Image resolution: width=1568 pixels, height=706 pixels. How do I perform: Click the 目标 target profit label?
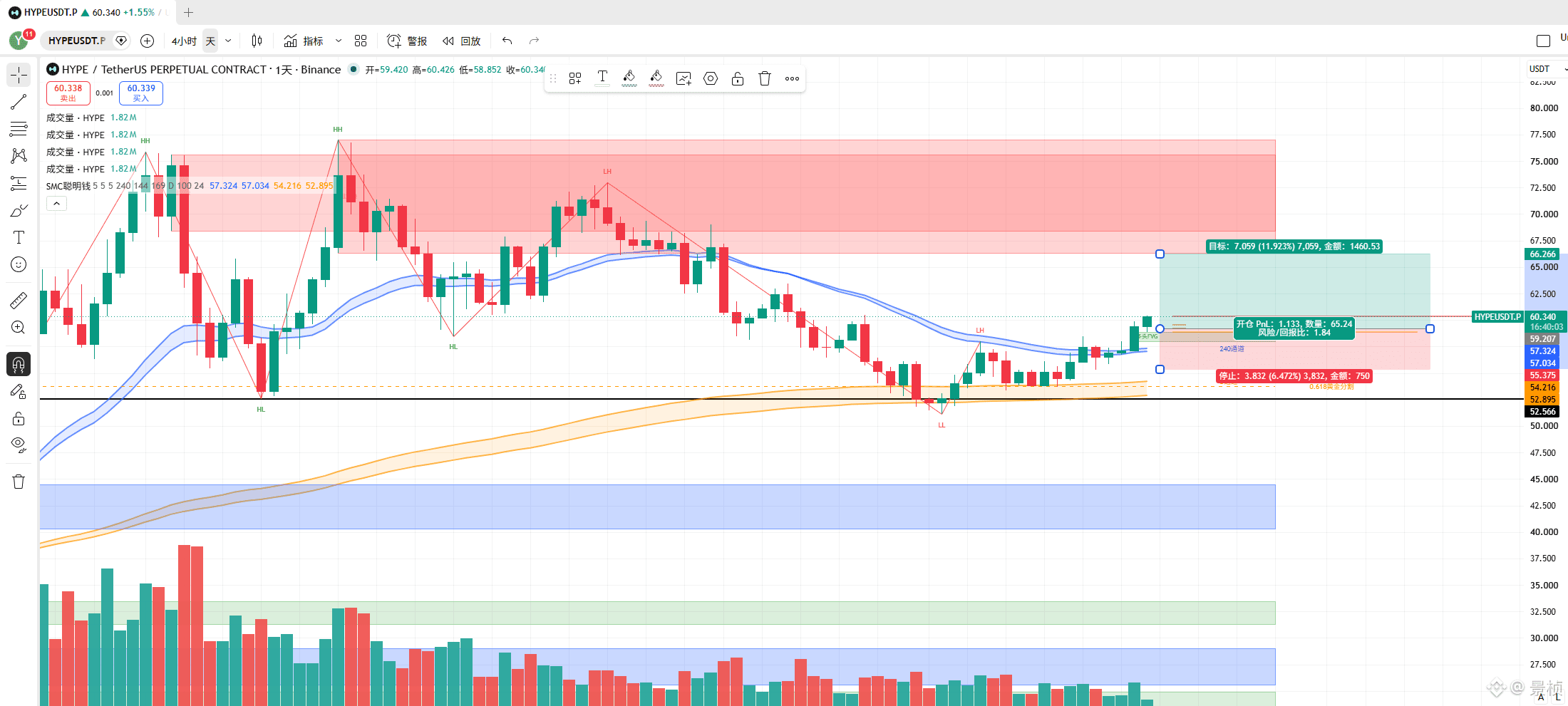(x=1294, y=246)
